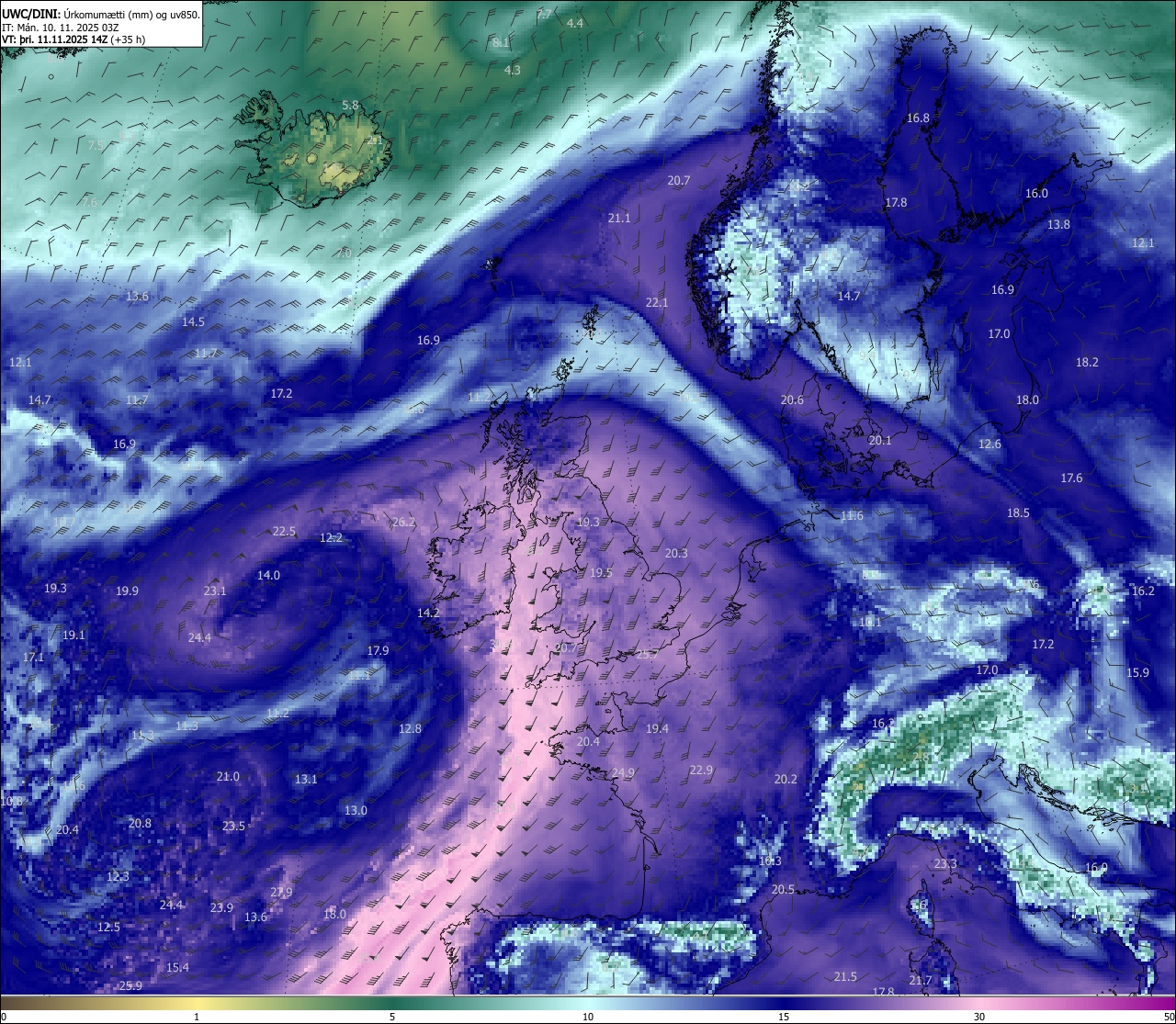Click the 20.2 value on the map
This screenshot has width=1176, height=1024.
(786, 779)
